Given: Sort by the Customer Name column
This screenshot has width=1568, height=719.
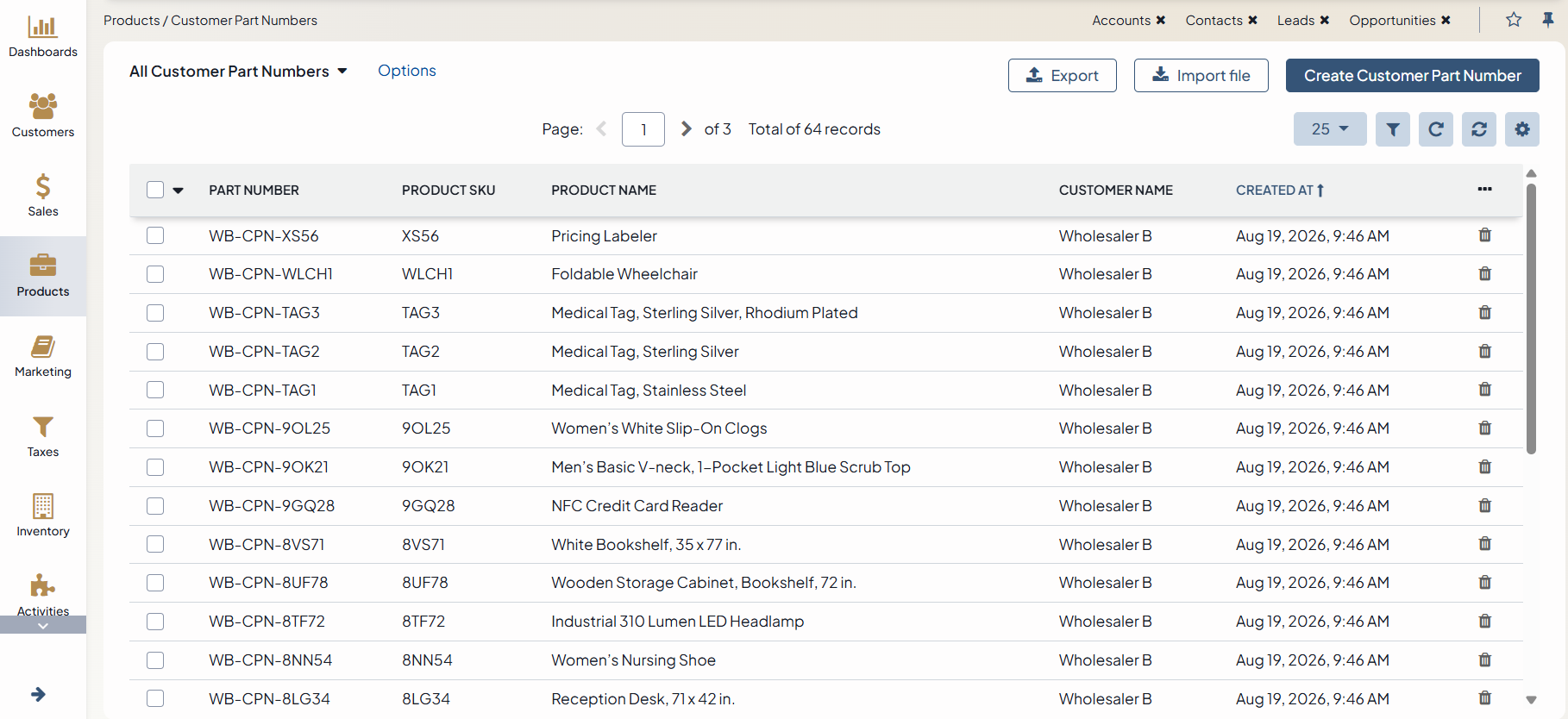Looking at the screenshot, I should pos(1116,191).
